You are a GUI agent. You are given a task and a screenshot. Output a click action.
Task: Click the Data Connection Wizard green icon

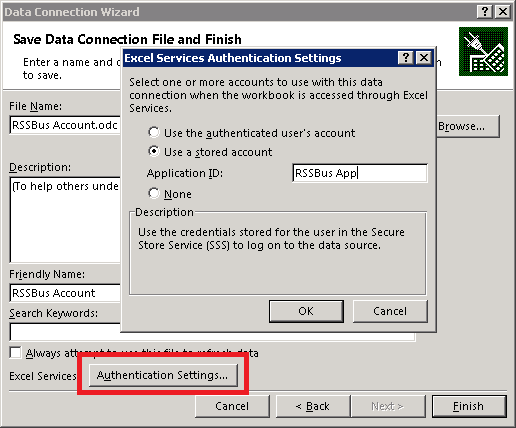tap(483, 52)
